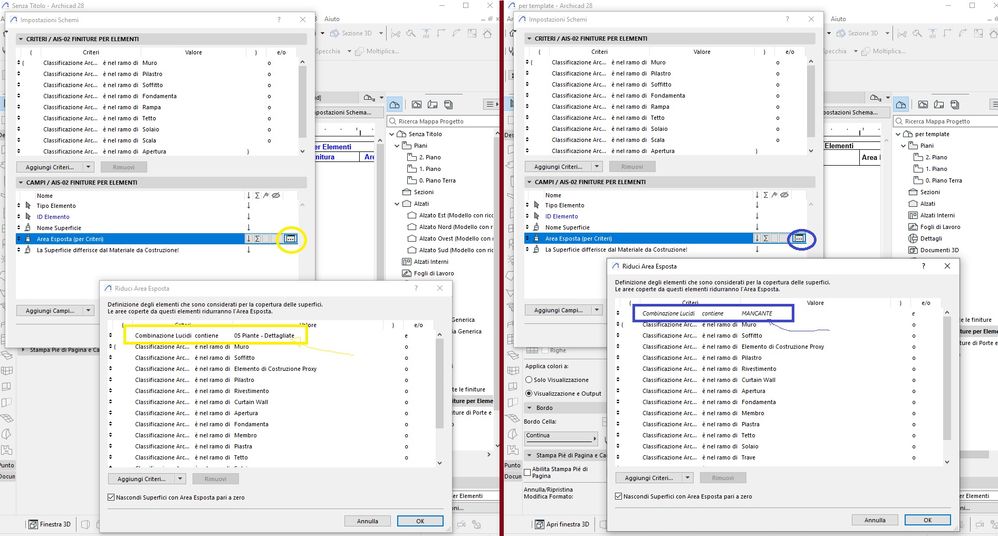Toggle sum flag on Area Esposta row, left window
The height and width of the screenshot is (536, 998).
pos(257,239)
